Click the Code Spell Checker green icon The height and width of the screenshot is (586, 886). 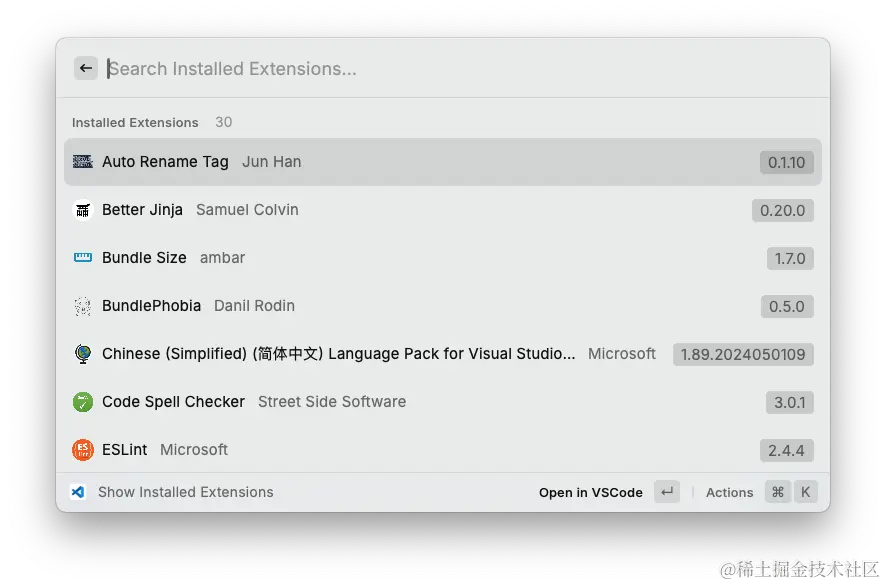pos(83,402)
